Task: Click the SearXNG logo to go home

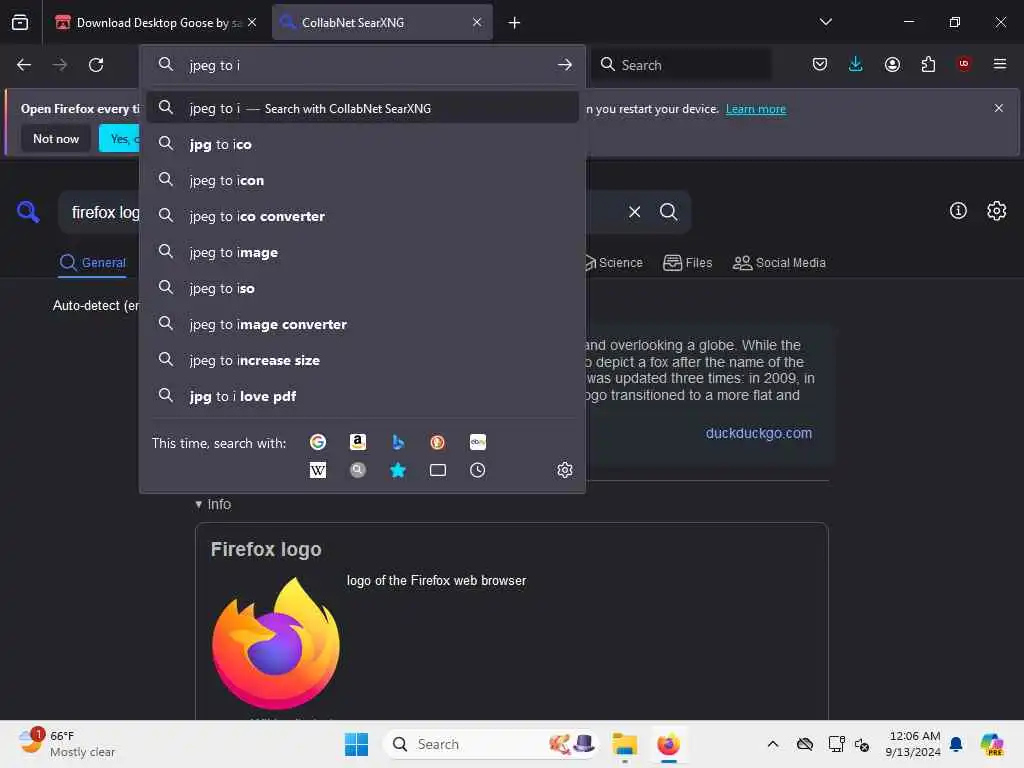Action: pyautogui.click(x=28, y=212)
